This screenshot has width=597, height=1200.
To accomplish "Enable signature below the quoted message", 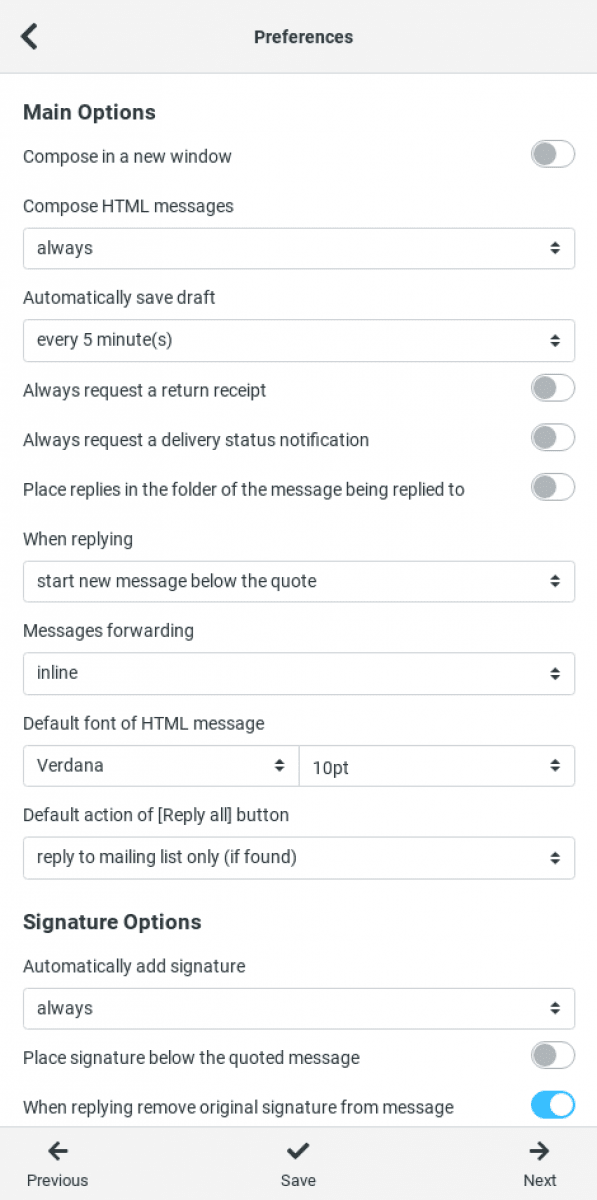I will (x=553, y=1055).
